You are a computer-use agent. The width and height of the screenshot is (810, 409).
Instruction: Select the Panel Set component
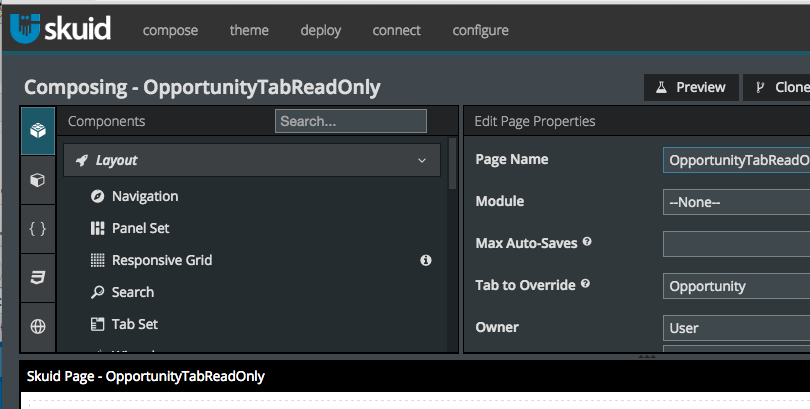pyautogui.click(x=140, y=228)
